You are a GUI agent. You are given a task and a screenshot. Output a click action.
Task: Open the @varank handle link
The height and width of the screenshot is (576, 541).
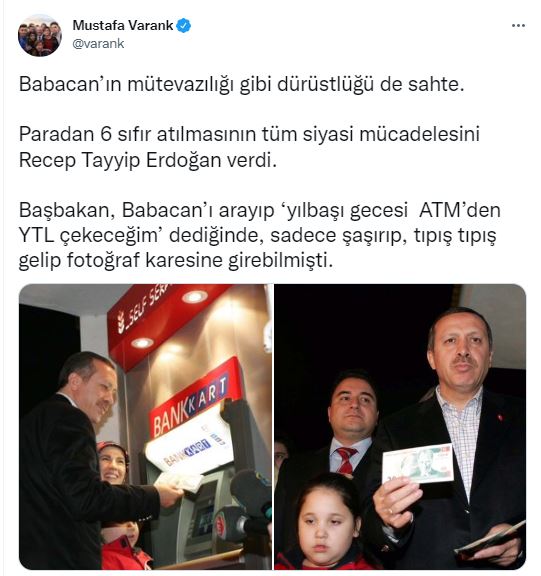pyautogui.click(x=98, y=44)
